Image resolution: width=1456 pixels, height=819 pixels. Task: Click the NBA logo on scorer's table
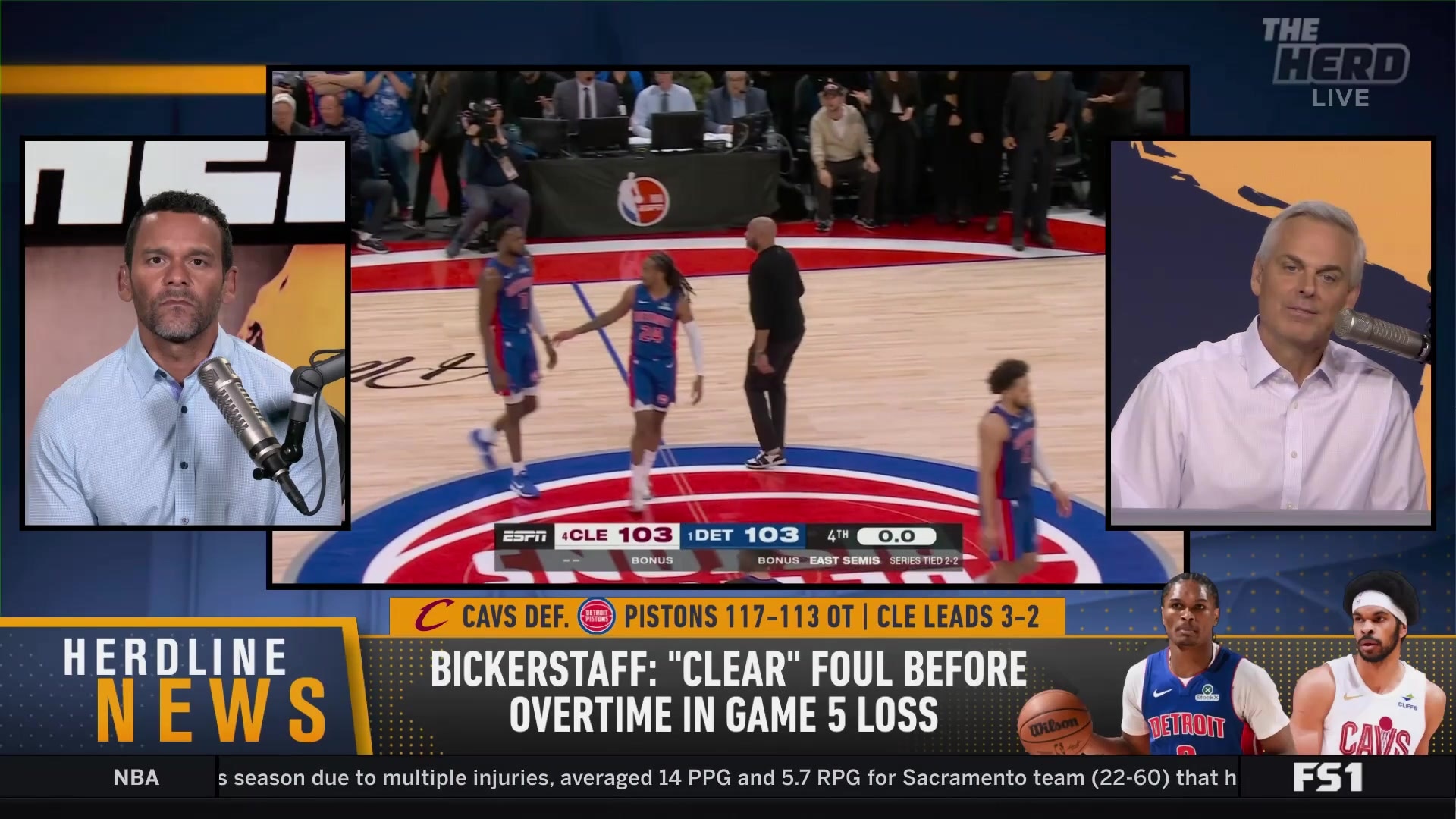pos(642,199)
